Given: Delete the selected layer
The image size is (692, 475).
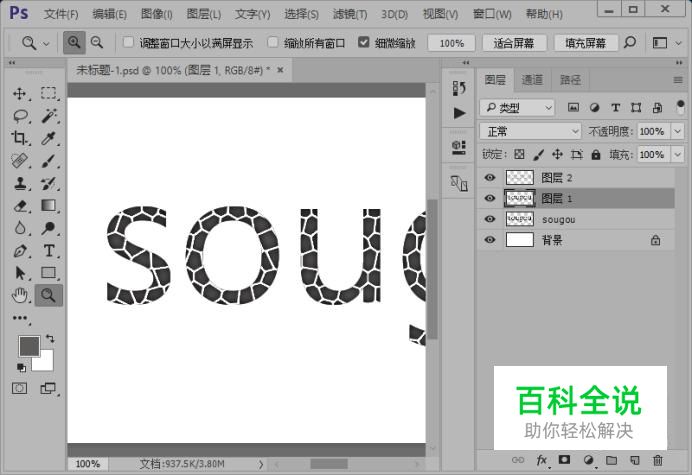Looking at the screenshot, I should pos(658,460).
